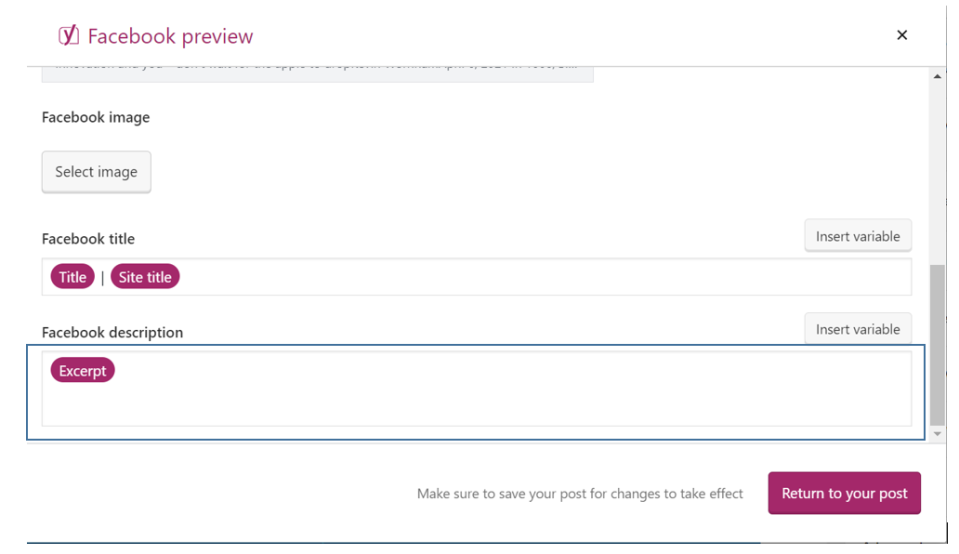This screenshot has height=554, width=959.
Task: Select the Title variable tag
Action: [72, 277]
